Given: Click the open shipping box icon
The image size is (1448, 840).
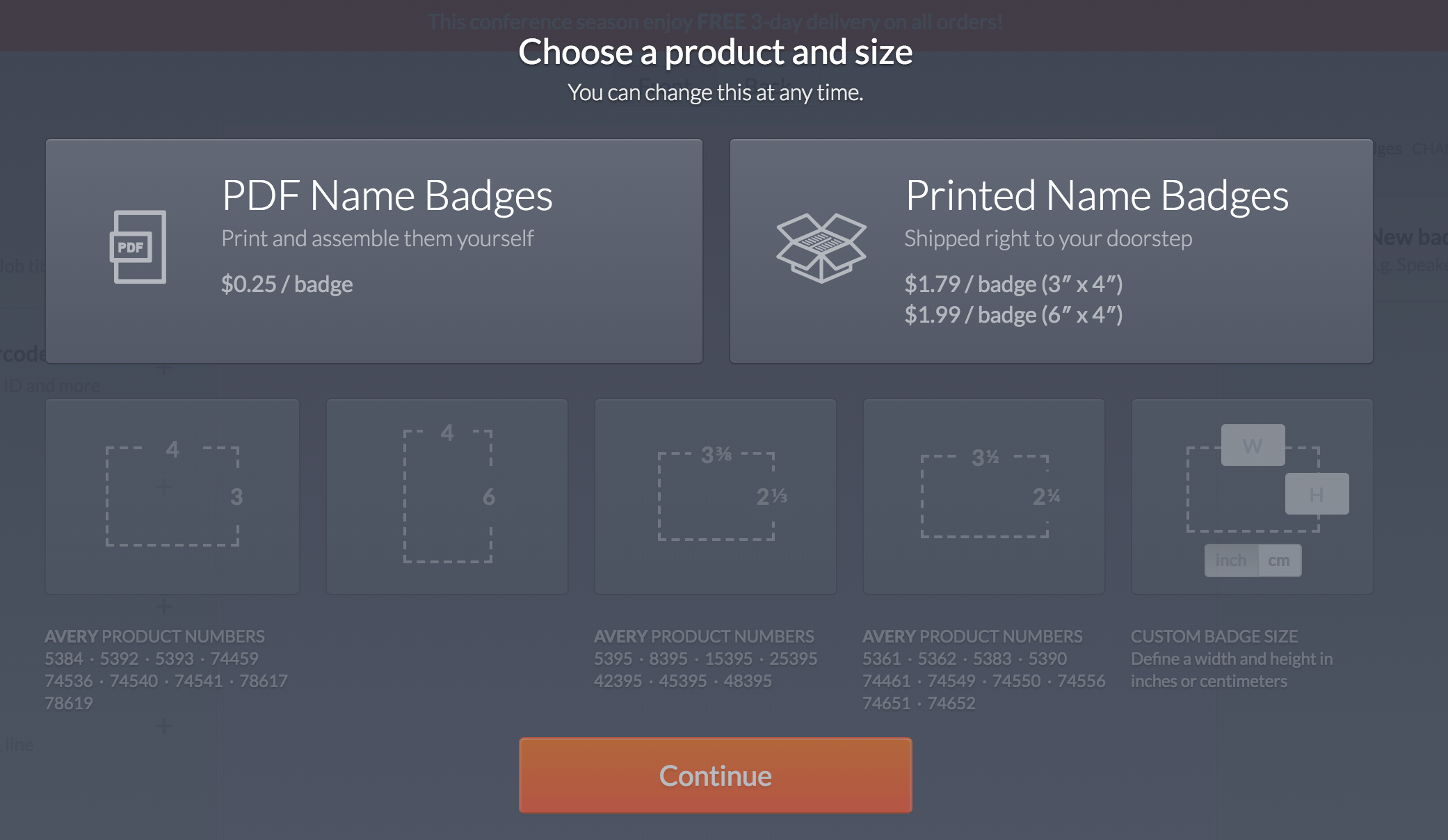Looking at the screenshot, I should (821, 248).
